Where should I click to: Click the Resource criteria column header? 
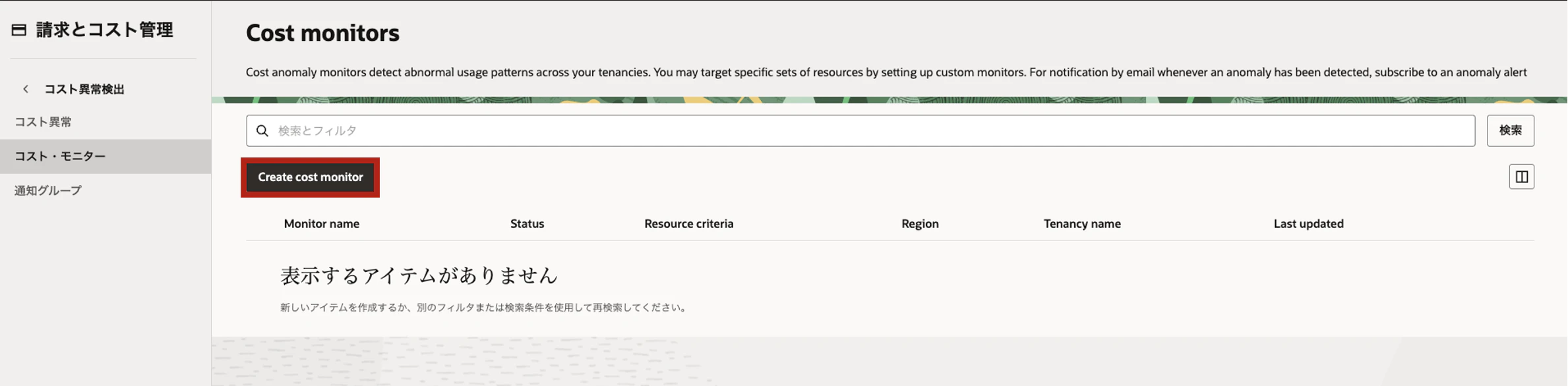pyautogui.click(x=689, y=223)
